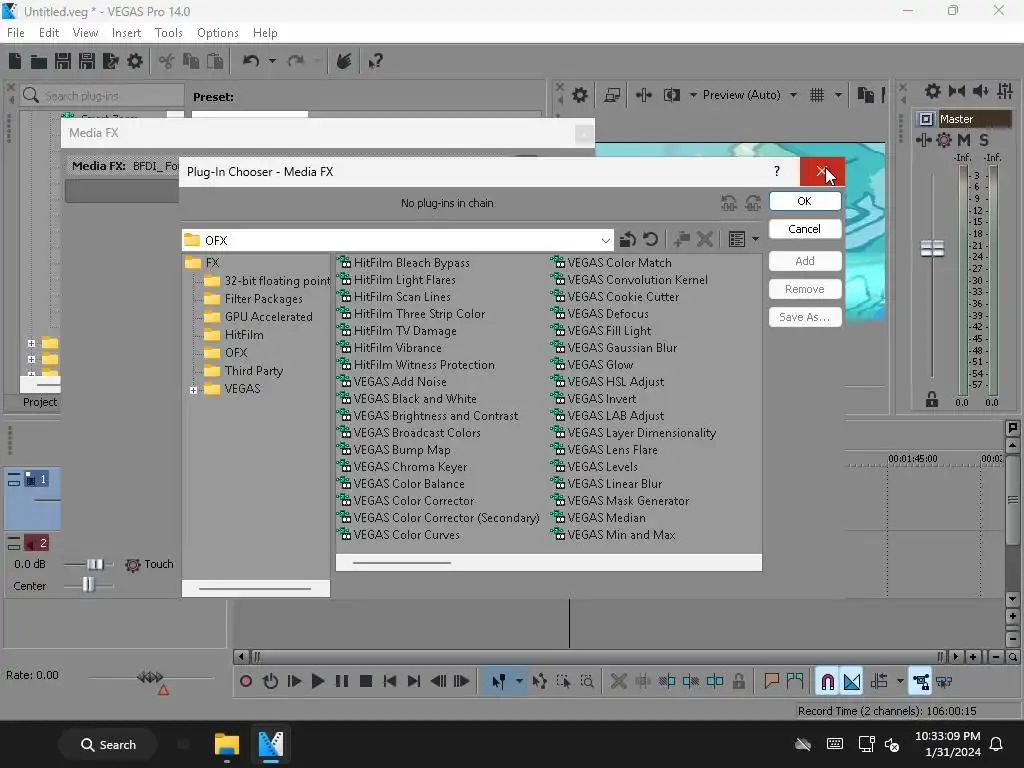This screenshot has height=768, width=1024.
Task: Pause playback in transport bar
Action: click(342, 682)
